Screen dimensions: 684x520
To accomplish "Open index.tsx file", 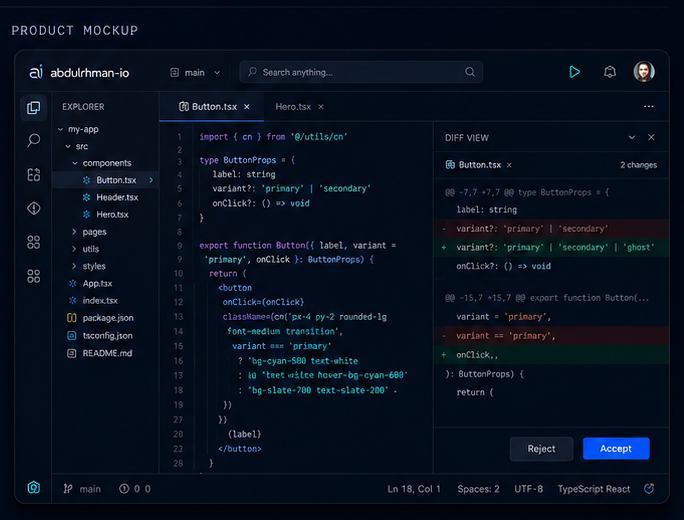I will click(x=93, y=301).
